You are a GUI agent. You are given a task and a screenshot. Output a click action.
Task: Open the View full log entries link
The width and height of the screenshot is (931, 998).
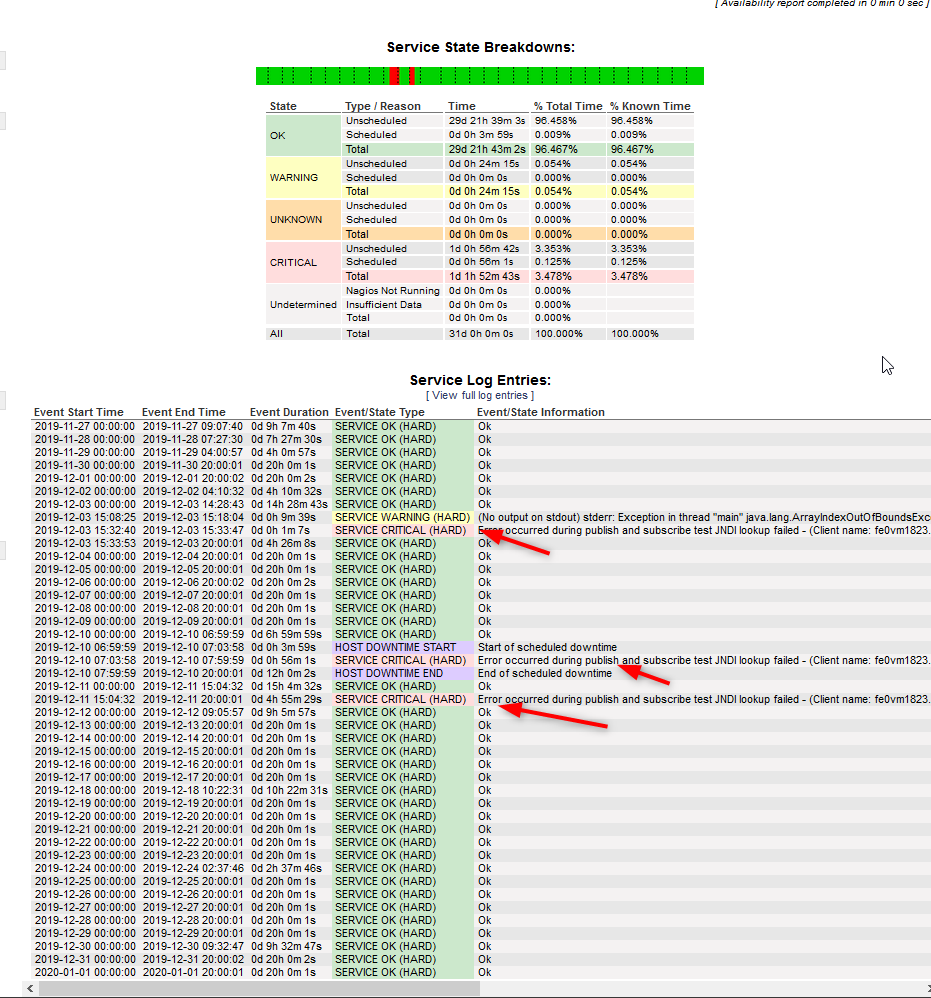tap(480, 395)
